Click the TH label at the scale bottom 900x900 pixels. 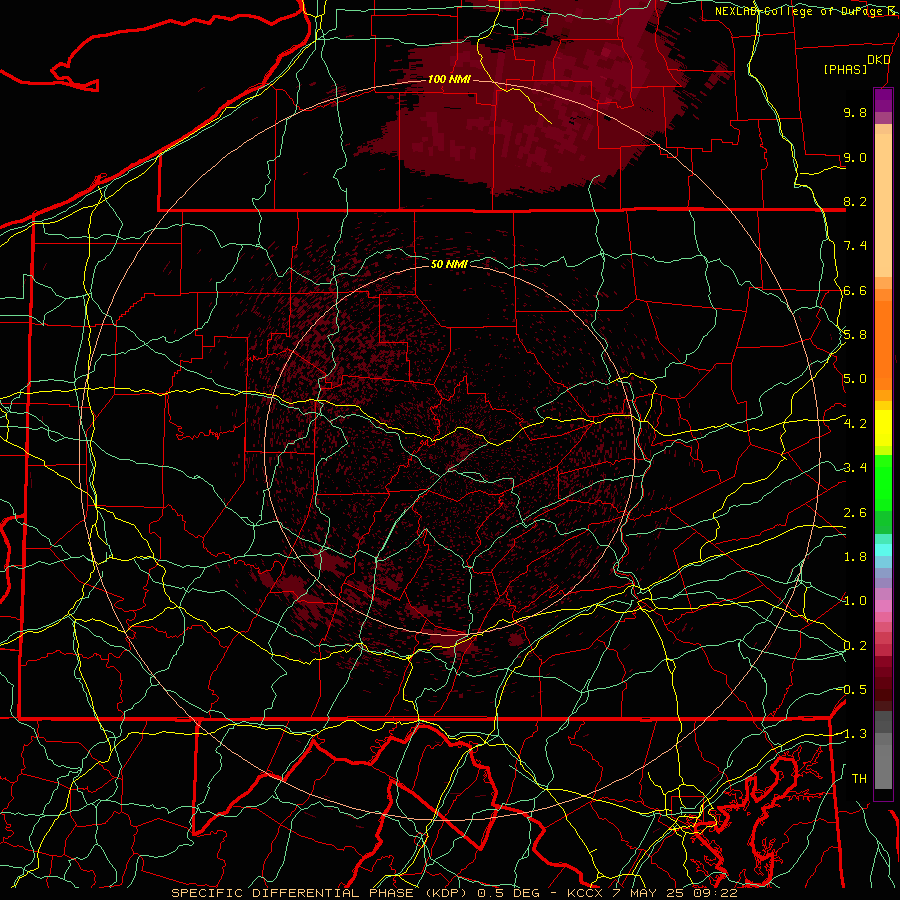[x=859, y=779]
